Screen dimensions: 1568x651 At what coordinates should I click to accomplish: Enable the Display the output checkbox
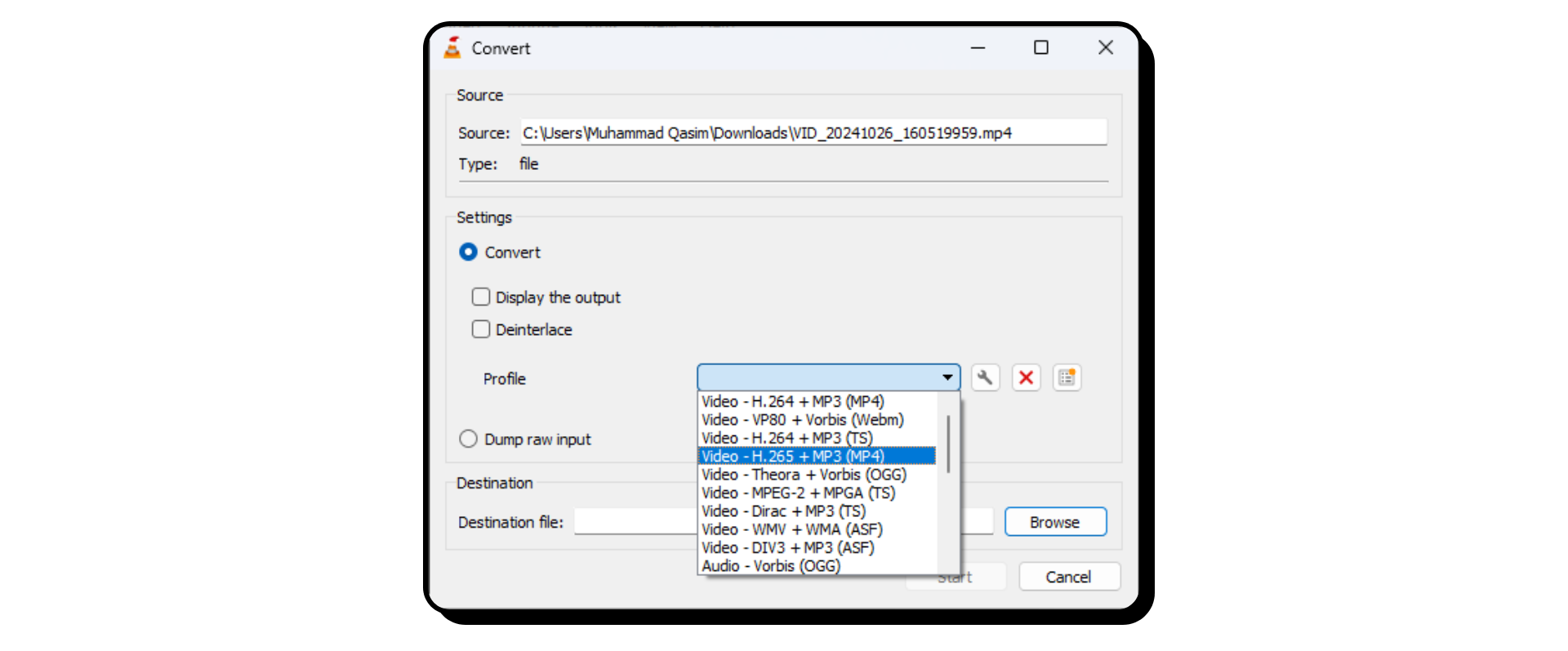(x=481, y=297)
